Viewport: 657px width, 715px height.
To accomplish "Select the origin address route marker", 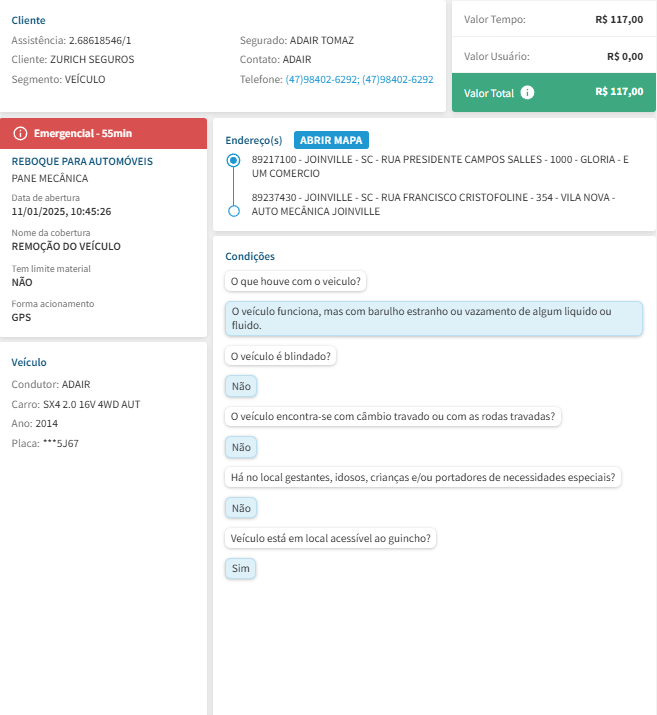I will pos(233,160).
